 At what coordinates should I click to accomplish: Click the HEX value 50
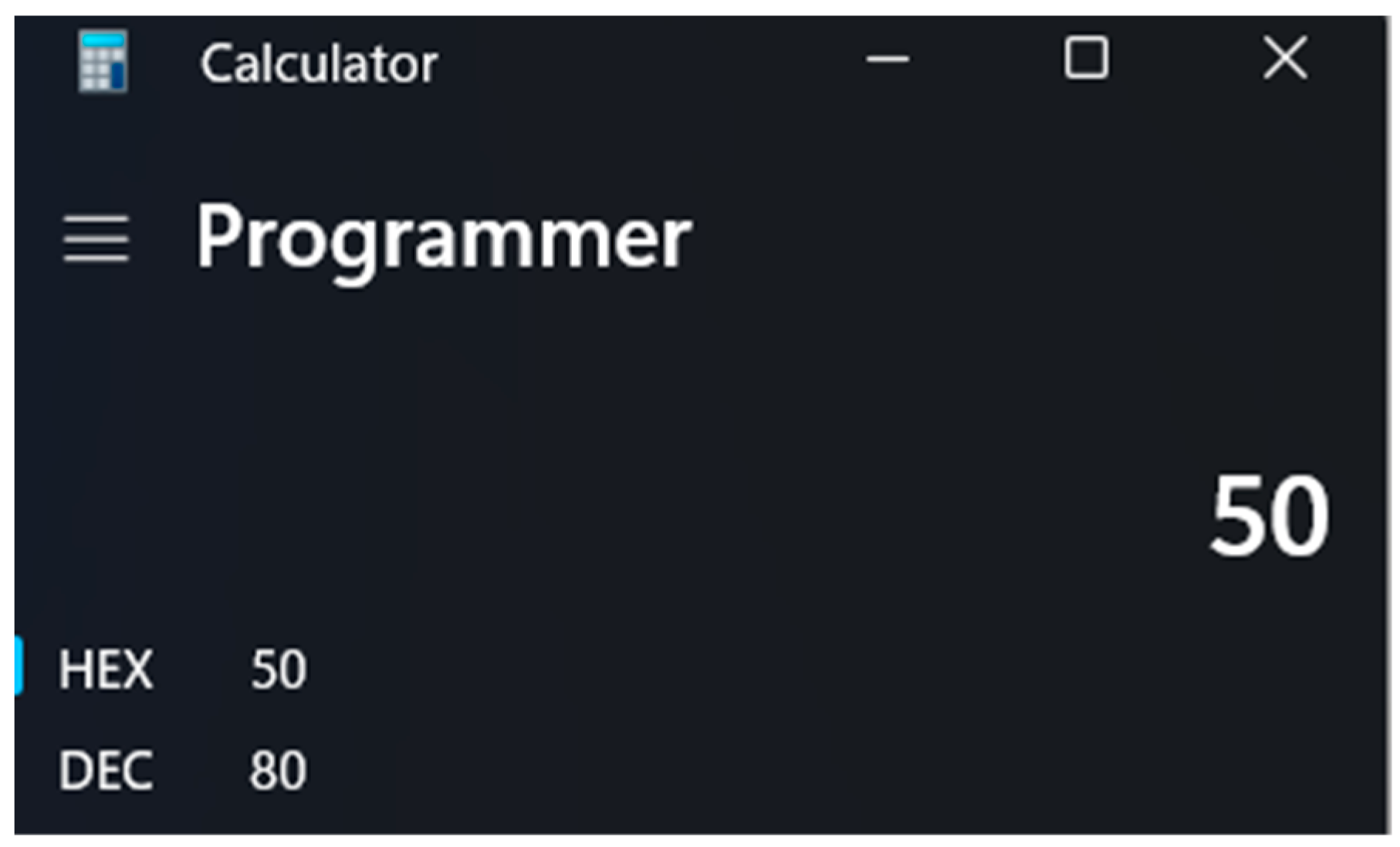pos(278,669)
